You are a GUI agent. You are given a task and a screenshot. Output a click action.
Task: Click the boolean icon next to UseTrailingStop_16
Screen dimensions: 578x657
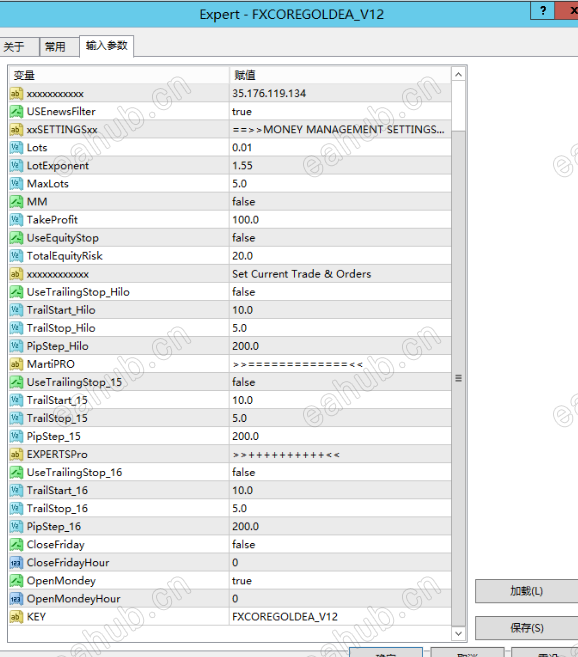[x=16, y=472]
